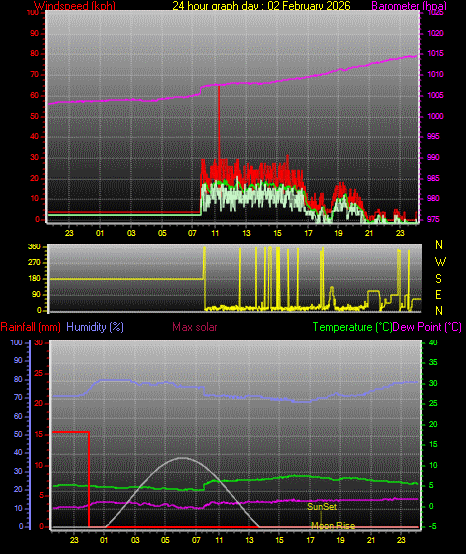Click the 990 barometer axis value
This screenshot has height=554, width=466.
[433, 157]
